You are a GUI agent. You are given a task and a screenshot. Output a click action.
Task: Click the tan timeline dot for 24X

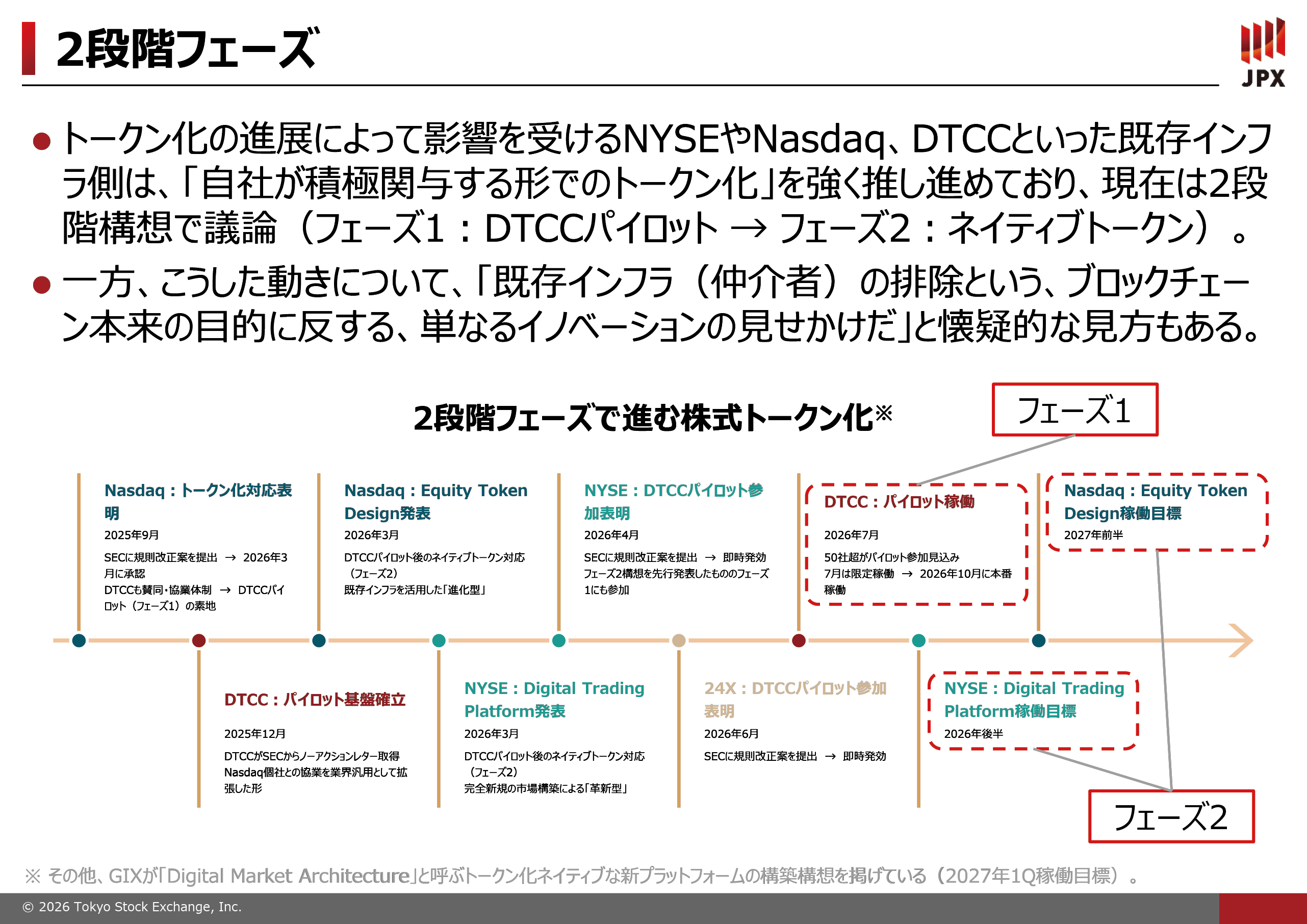click(x=679, y=640)
